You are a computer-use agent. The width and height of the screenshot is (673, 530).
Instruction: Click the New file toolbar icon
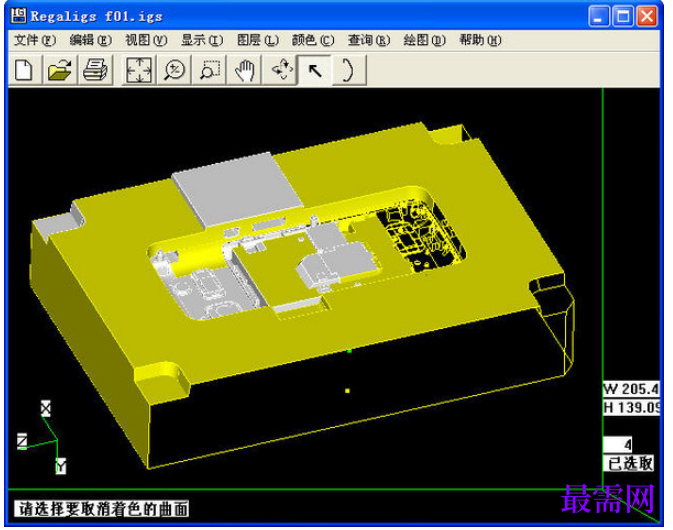tap(24, 70)
